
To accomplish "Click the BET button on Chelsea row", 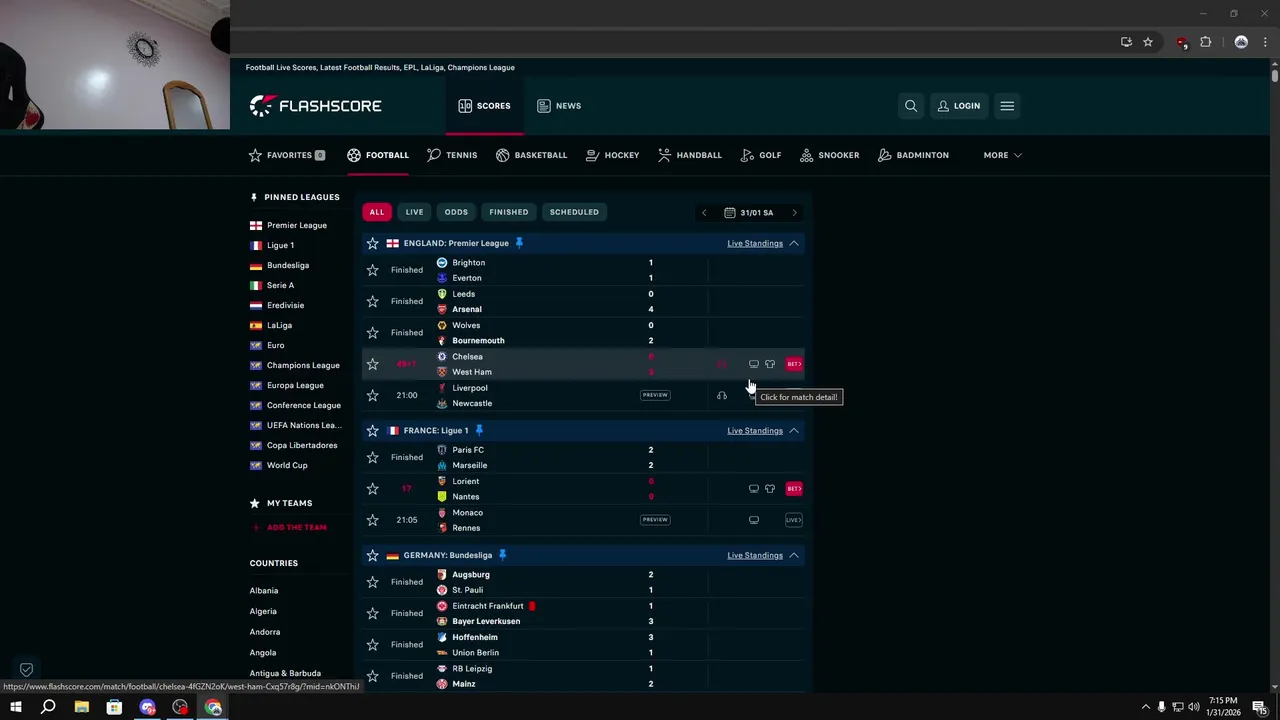I will coord(794,364).
